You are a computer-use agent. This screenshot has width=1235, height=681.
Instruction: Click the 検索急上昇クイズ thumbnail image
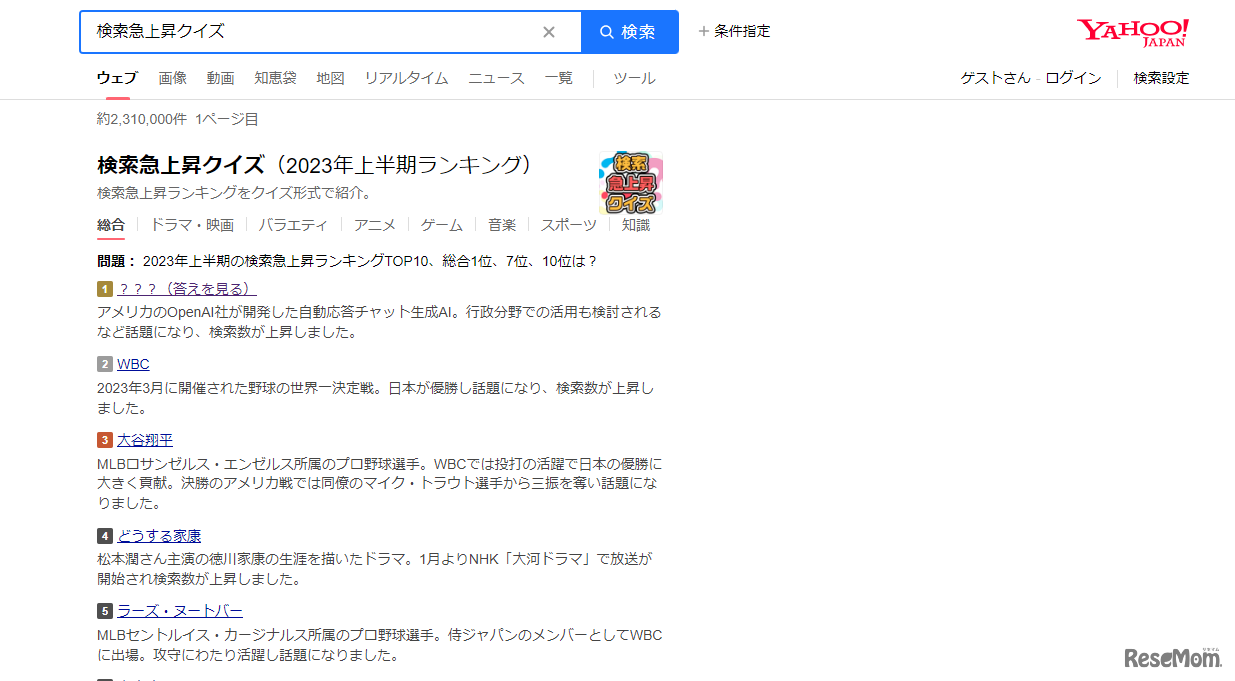tap(629, 184)
